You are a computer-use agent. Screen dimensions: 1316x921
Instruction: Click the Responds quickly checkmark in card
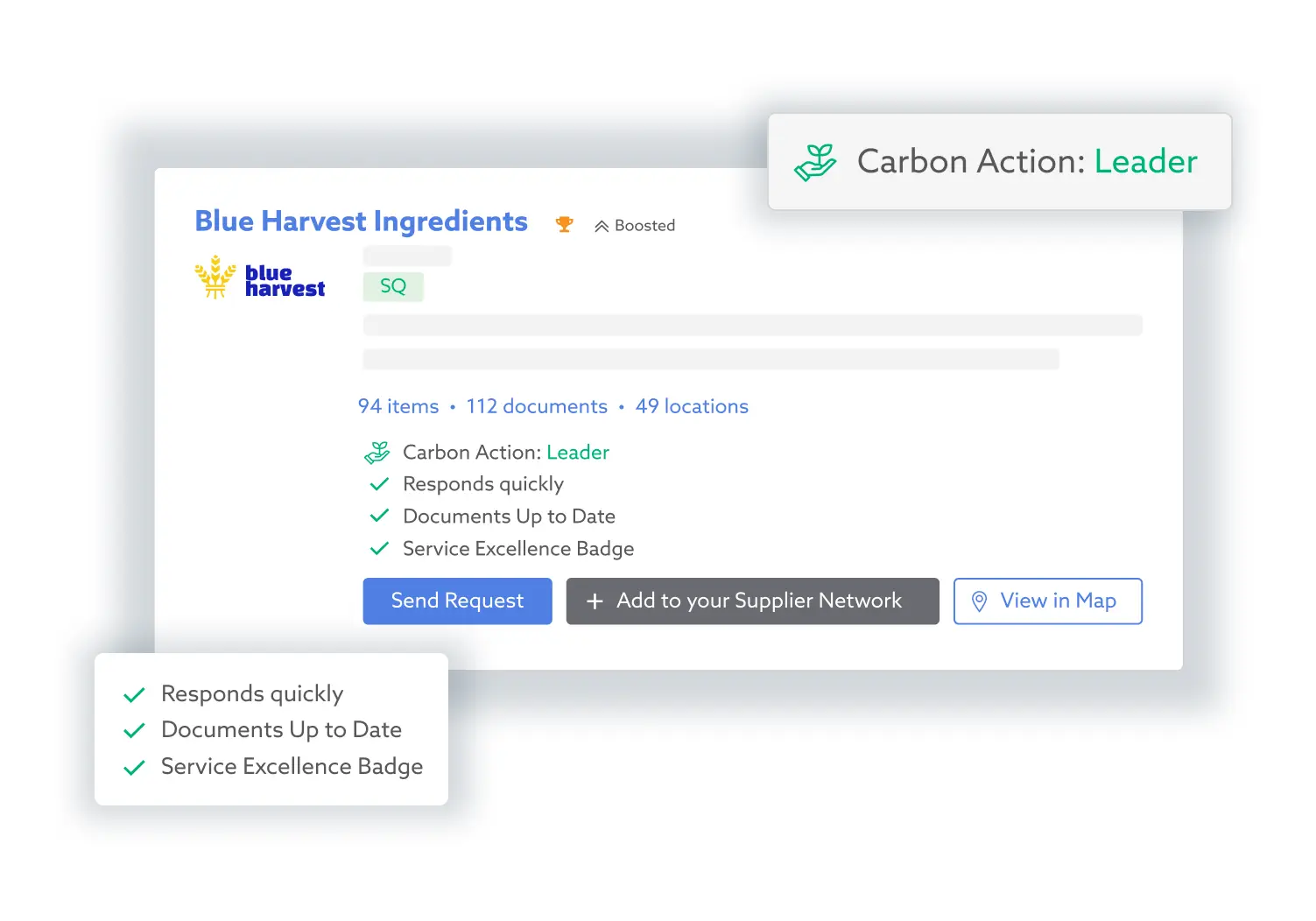[379, 484]
